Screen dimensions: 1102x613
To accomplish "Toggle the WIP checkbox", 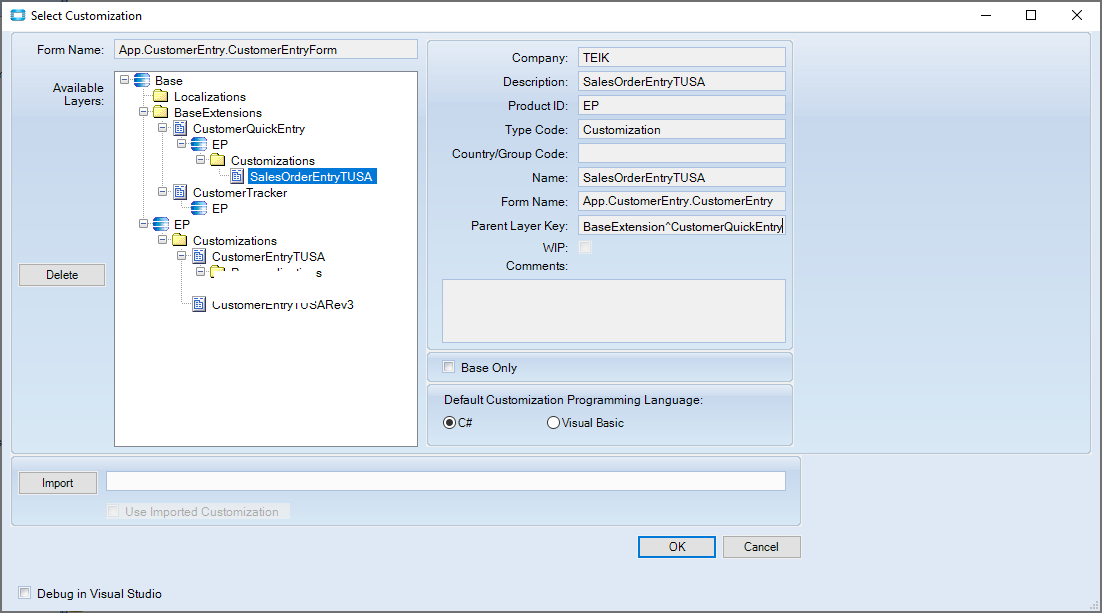I will click(585, 247).
